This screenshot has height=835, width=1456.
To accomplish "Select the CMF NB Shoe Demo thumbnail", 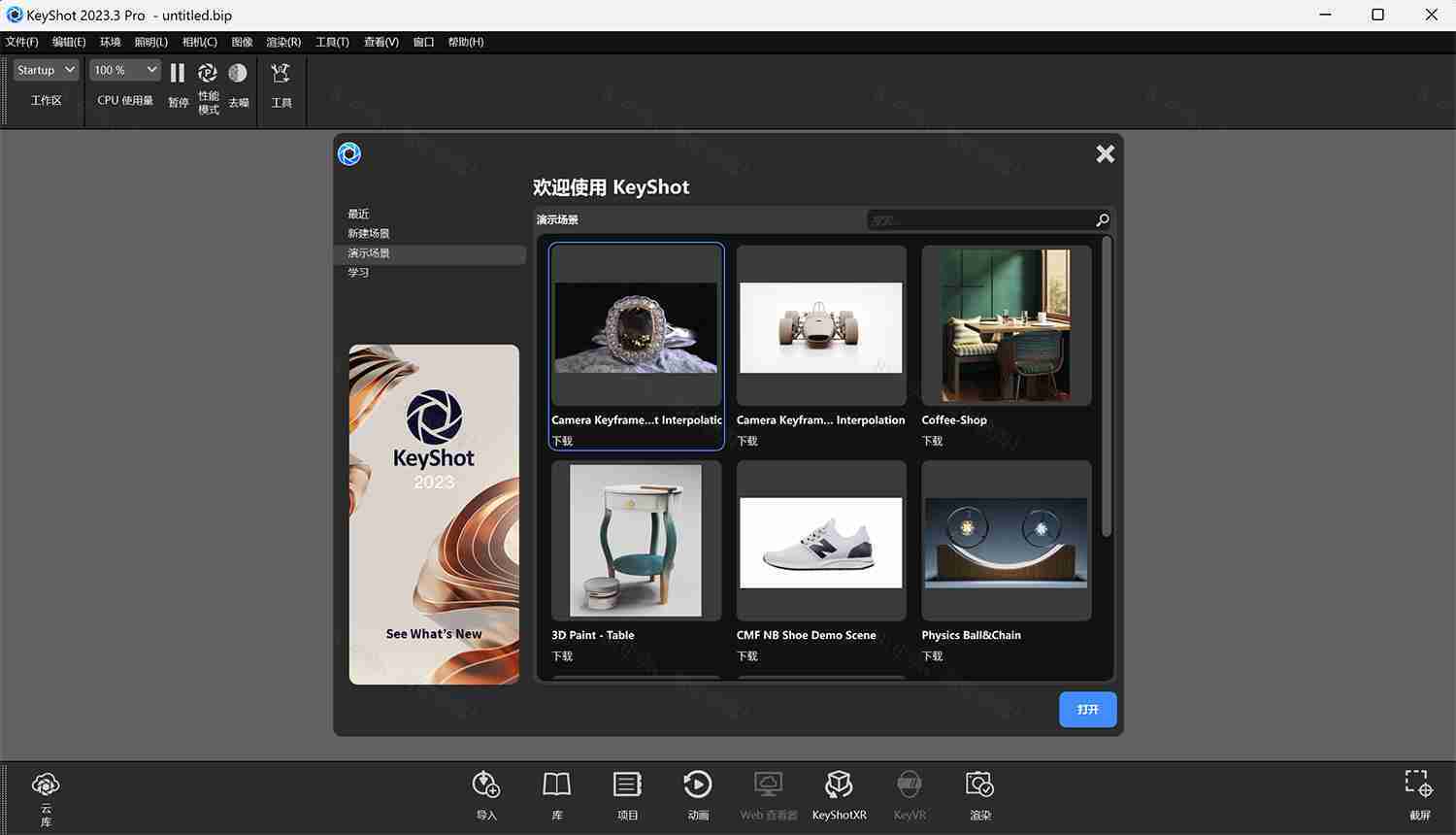I will [820, 541].
